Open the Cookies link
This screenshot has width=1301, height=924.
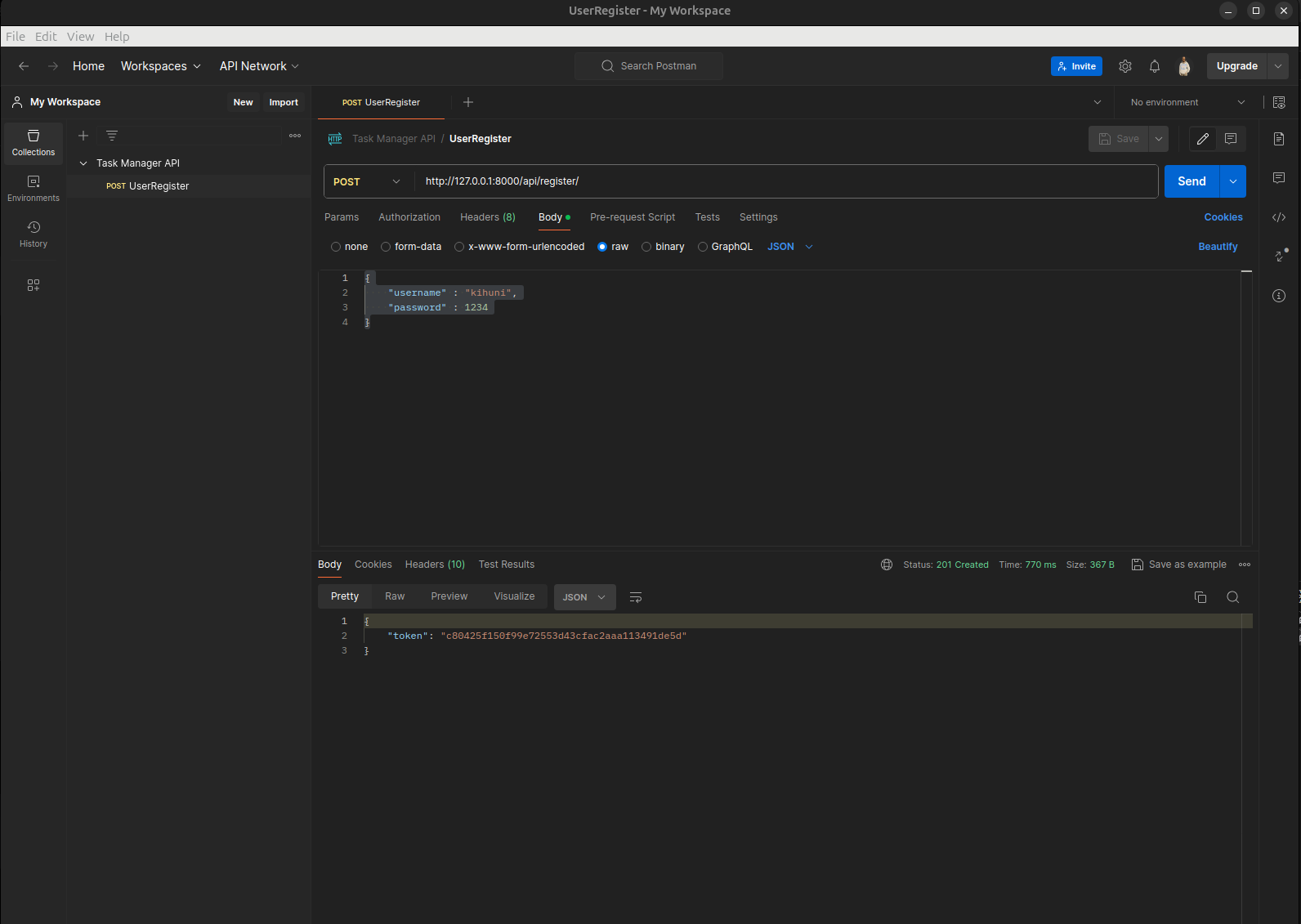[x=1223, y=217]
